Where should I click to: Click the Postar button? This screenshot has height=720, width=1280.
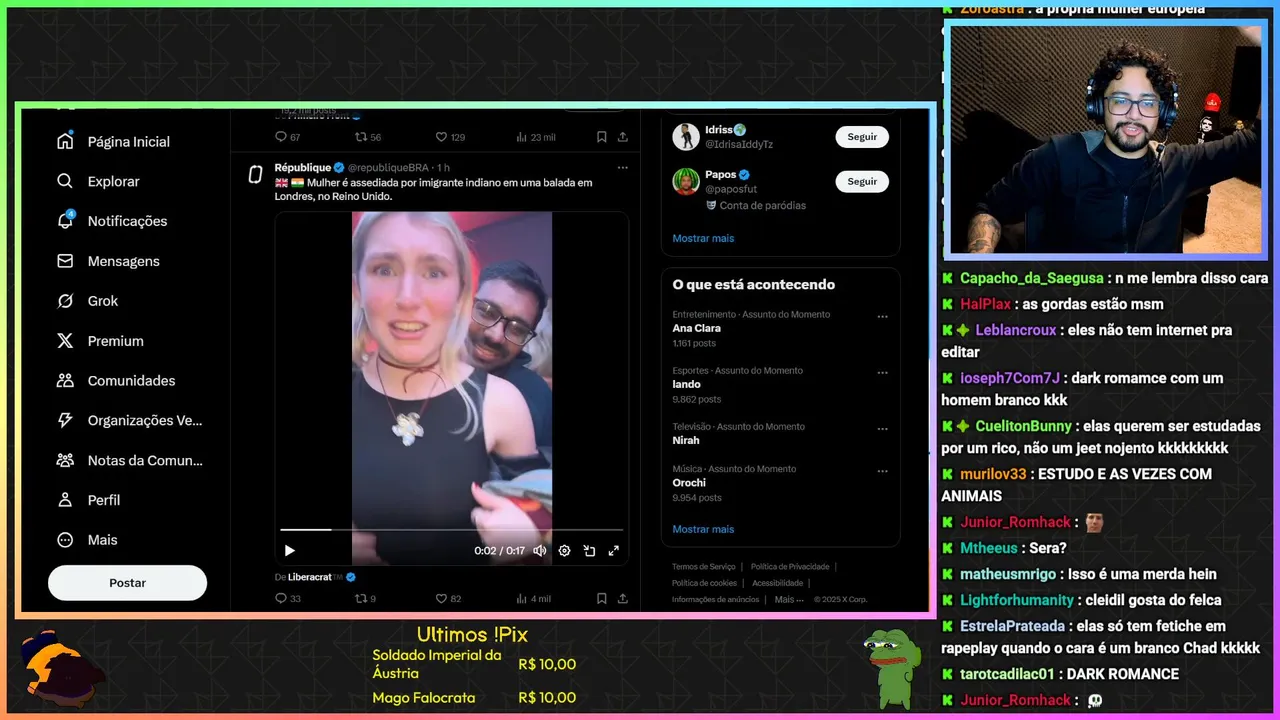click(x=127, y=583)
